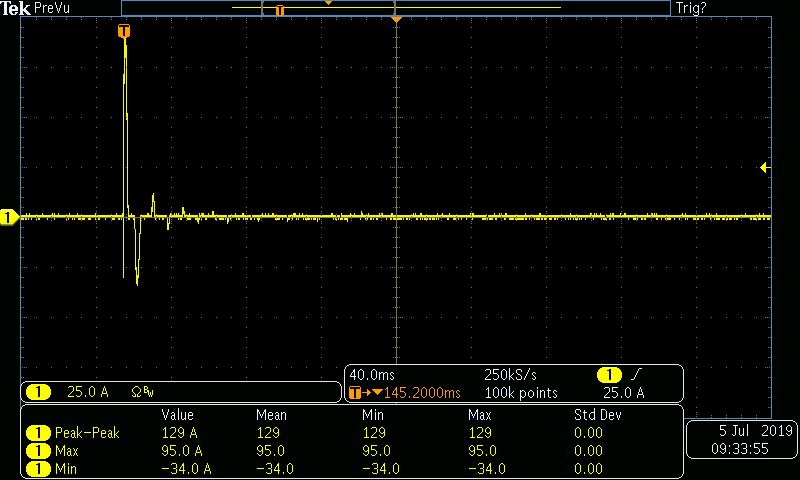This screenshot has width=800, height=480.
Task: Click the PreVu acquisition status label
Action: pos(53,8)
